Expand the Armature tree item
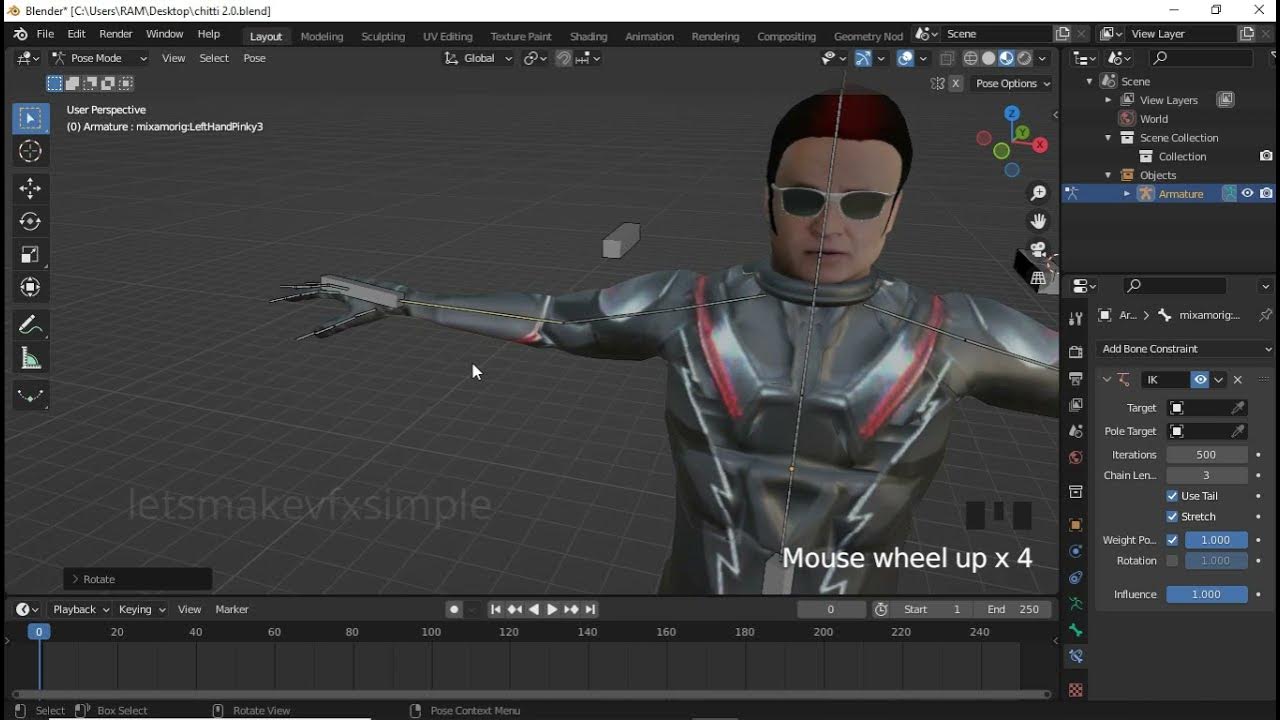Screen dimensions: 1280x720 (x=1127, y=194)
